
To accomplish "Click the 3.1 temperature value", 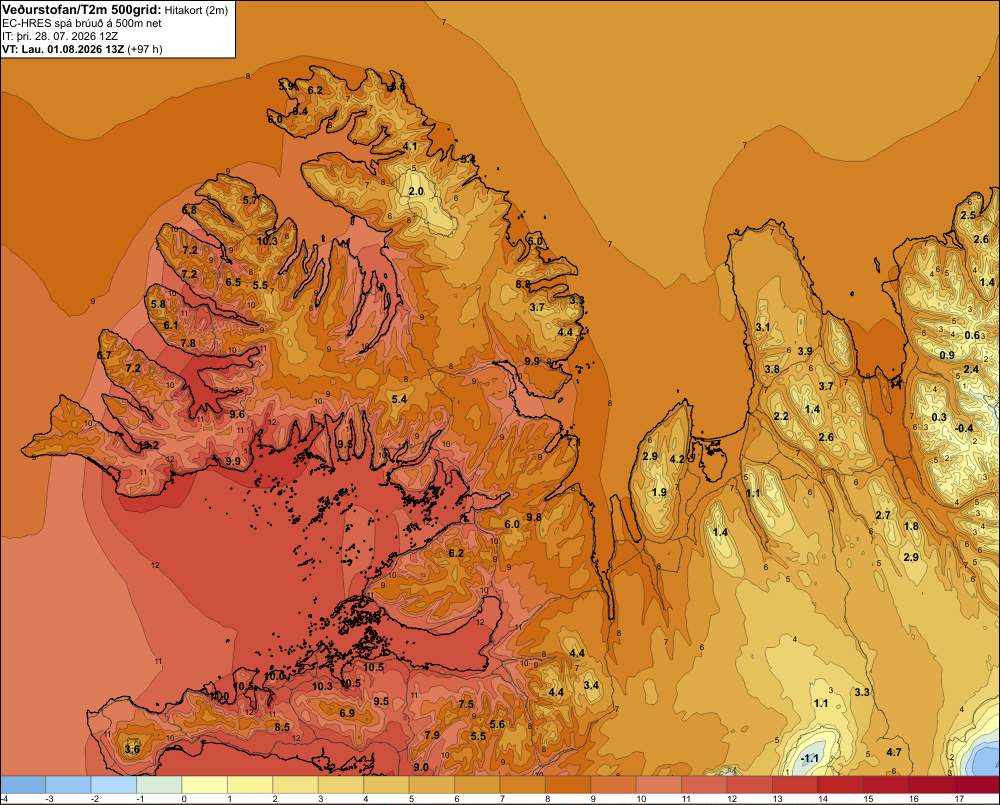I will [763, 327].
